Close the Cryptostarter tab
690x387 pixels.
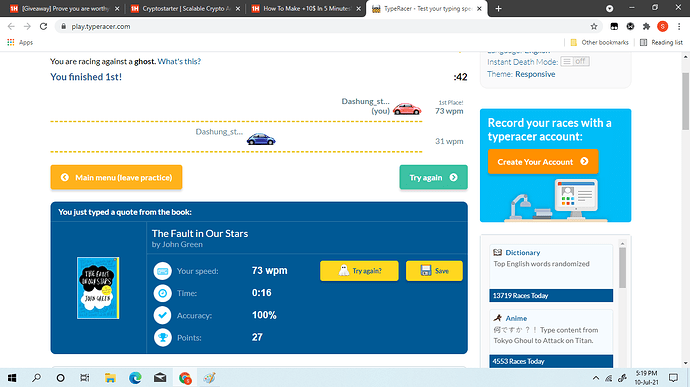[x=238, y=8]
